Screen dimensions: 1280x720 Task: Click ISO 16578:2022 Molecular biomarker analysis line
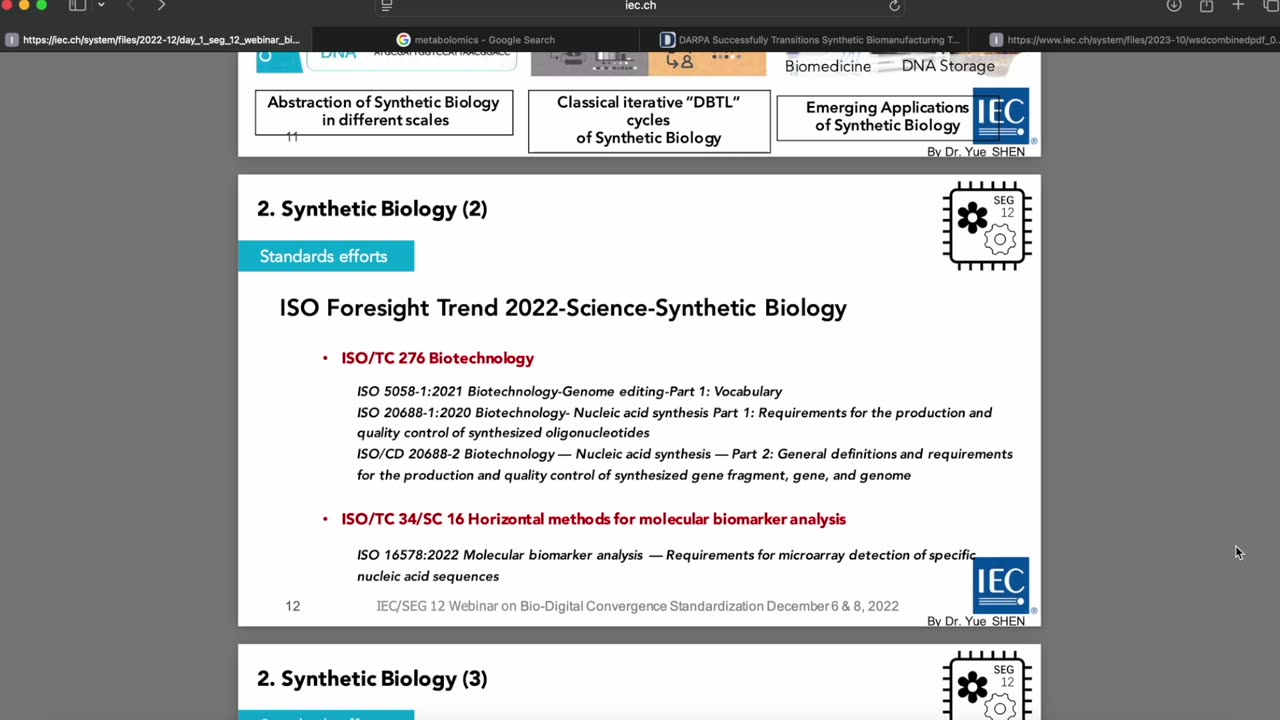pyautogui.click(x=666, y=565)
